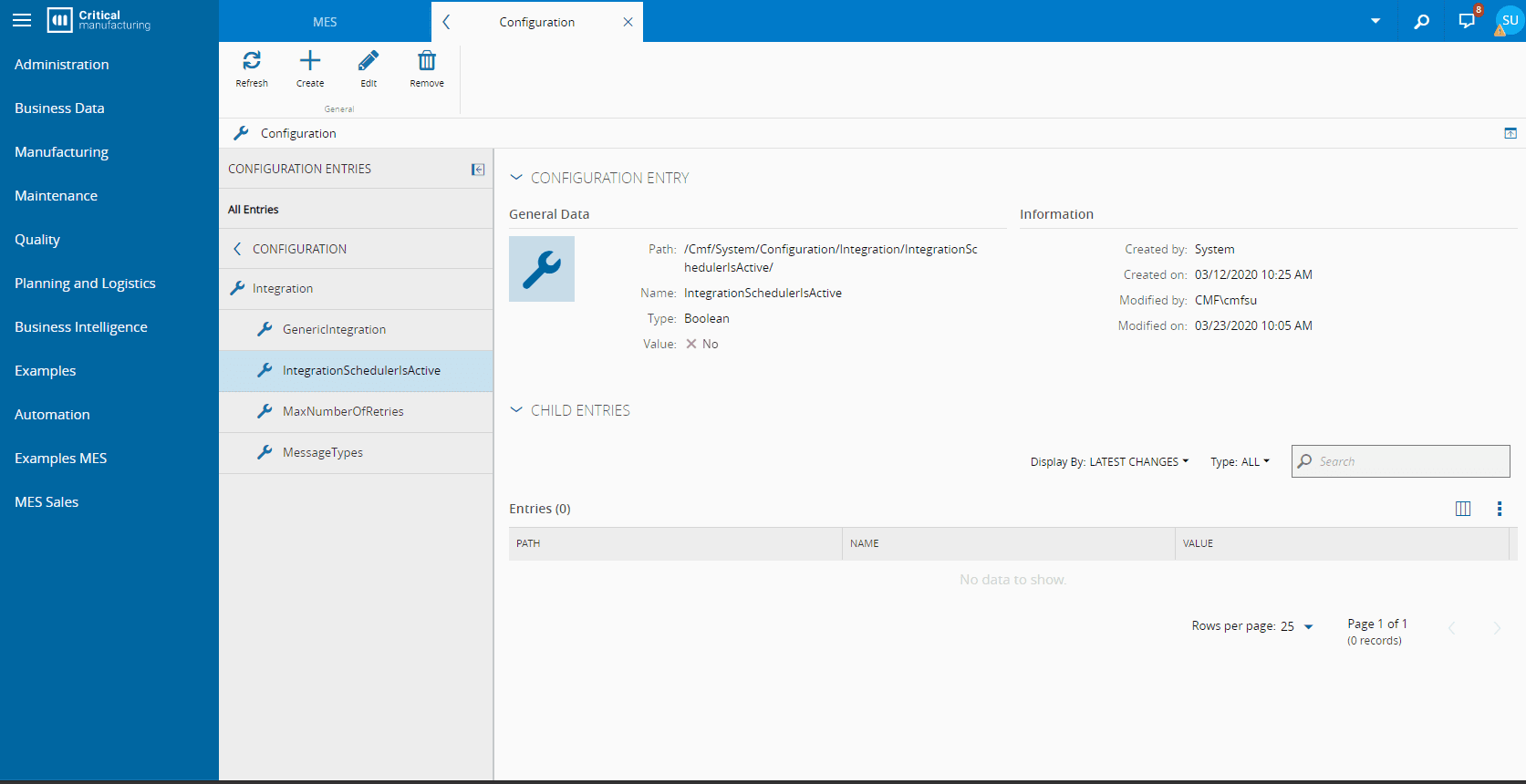Open the Type ALL filter dropdown

click(x=1240, y=462)
